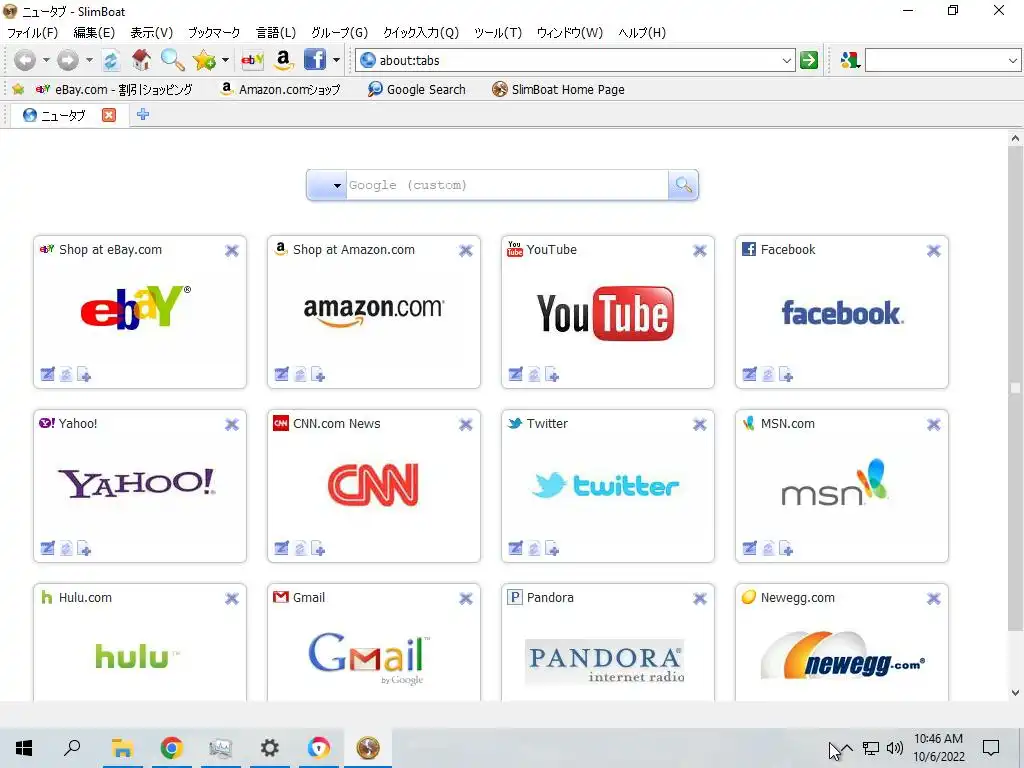
Task: Open the SlimBoat Home Page bookmark
Action: [x=558, y=89]
